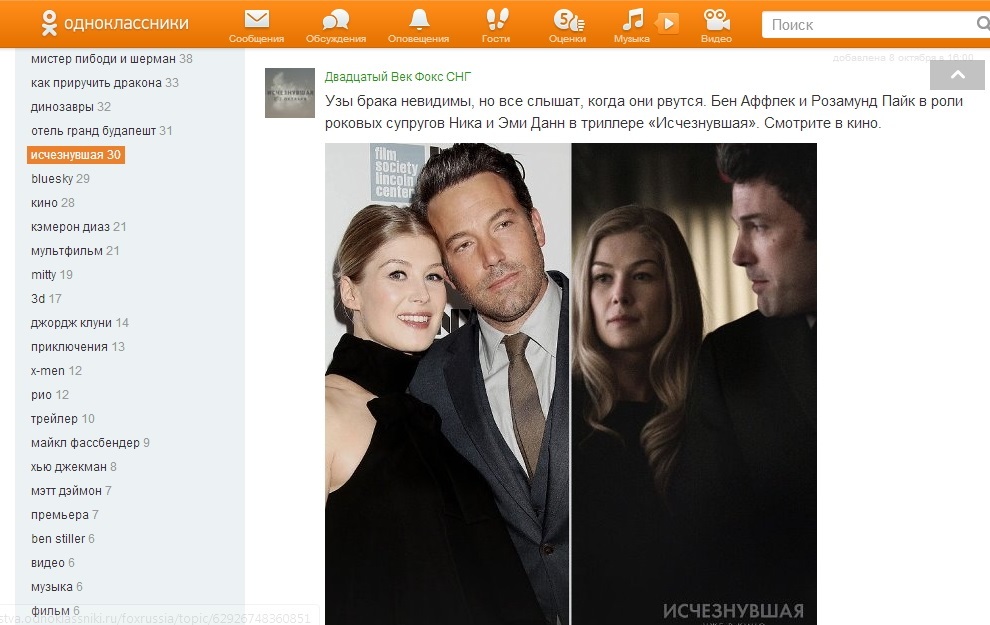Select tag премьера
This screenshot has height=625, width=990.
(x=65, y=515)
